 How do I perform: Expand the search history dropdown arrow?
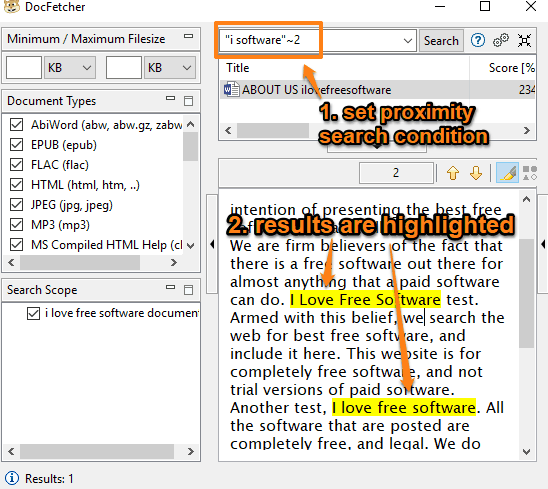click(x=408, y=41)
